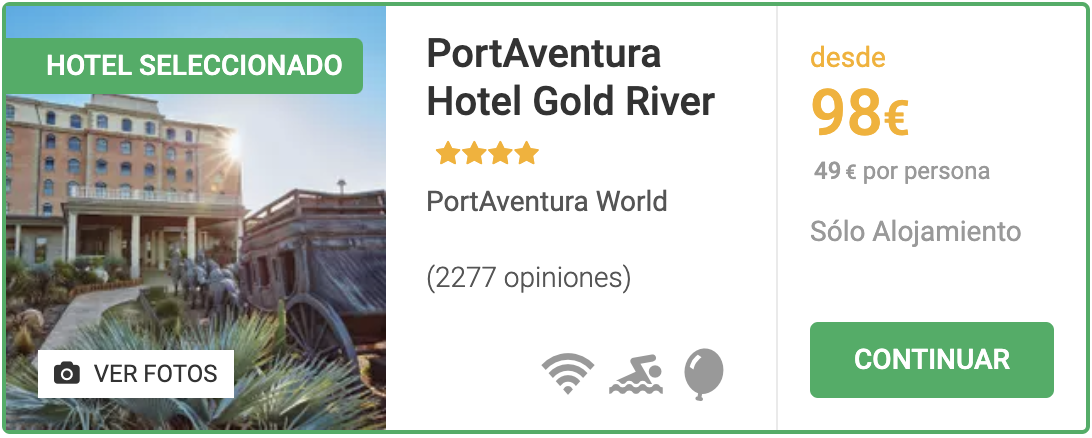Click the fourth gold rating star
This screenshot has height=438, width=1092.
[527, 152]
